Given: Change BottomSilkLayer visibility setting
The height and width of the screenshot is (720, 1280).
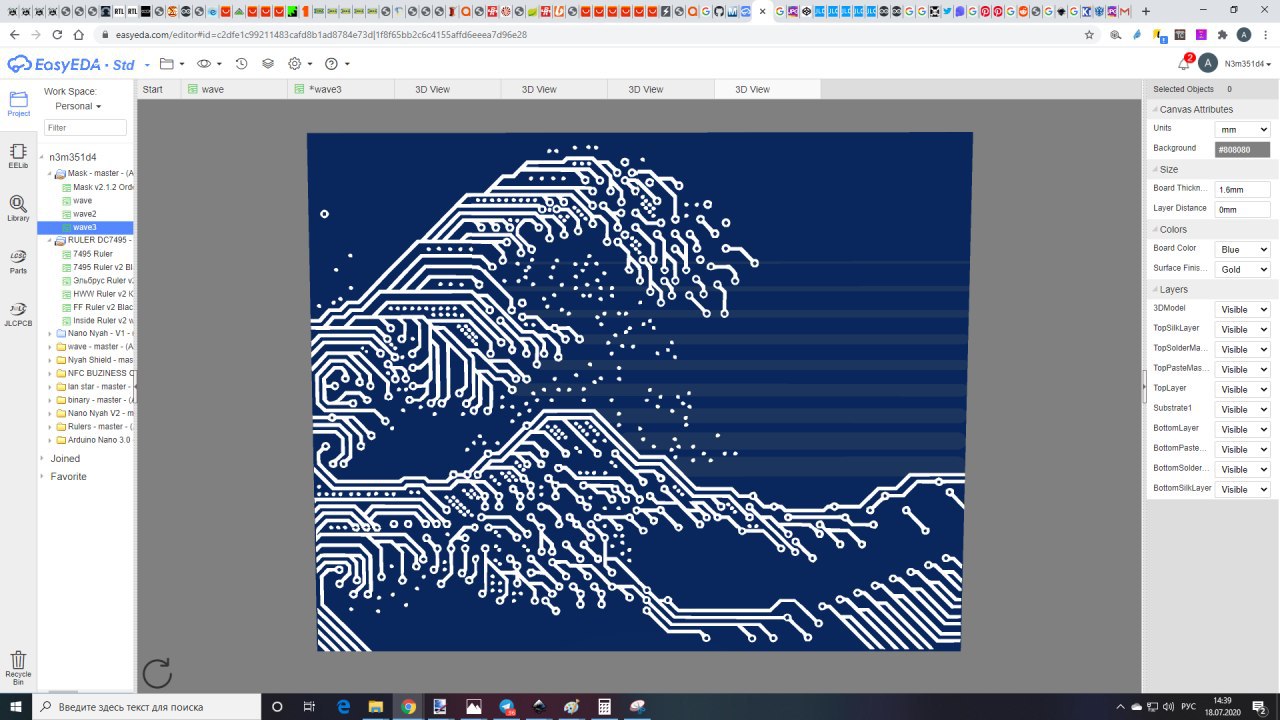Looking at the screenshot, I should click(1242, 489).
